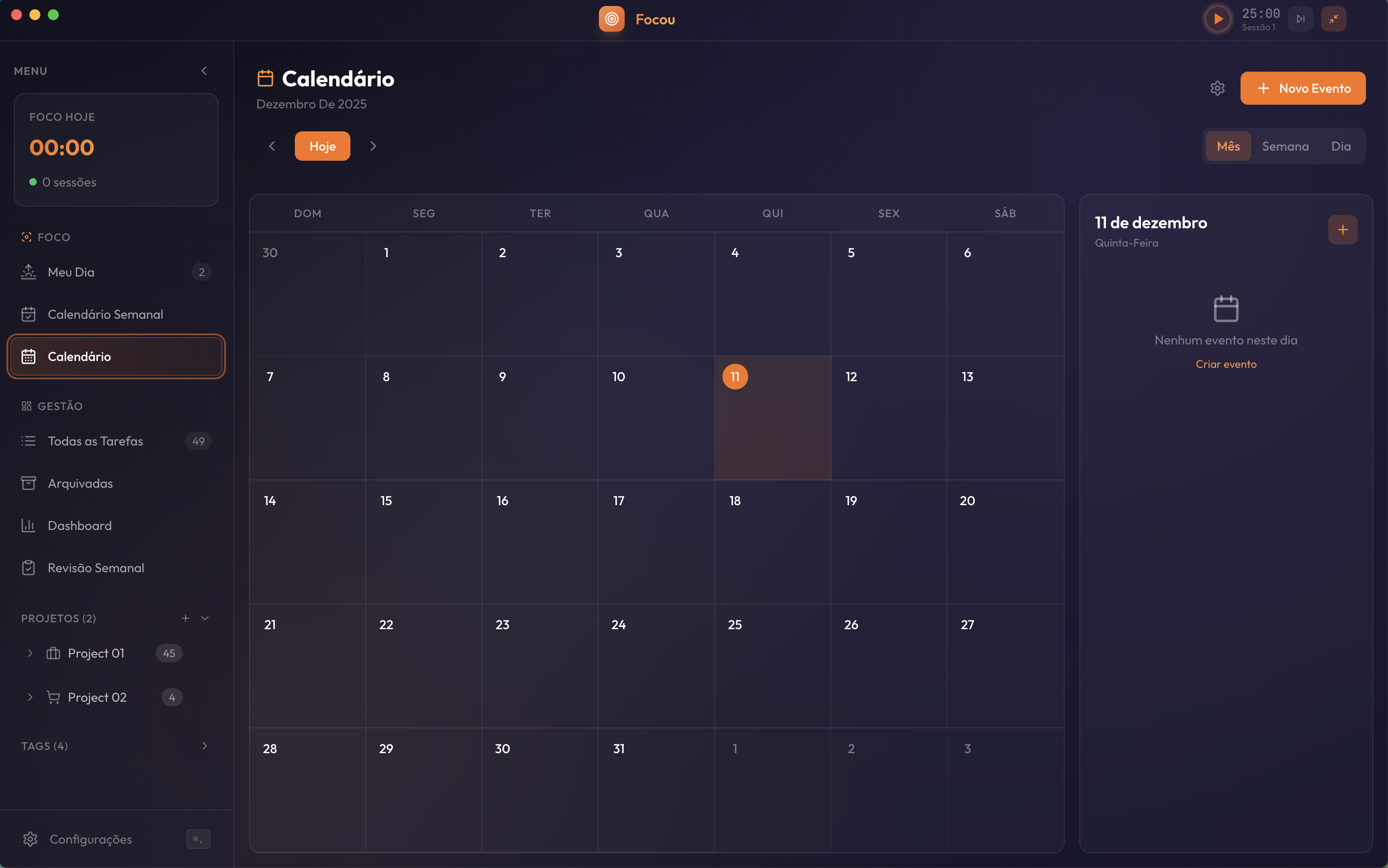The width and height of the screenshot is (1388, 868).
Task: Switch to compact timer mode
Action: tap(1333, 18)
